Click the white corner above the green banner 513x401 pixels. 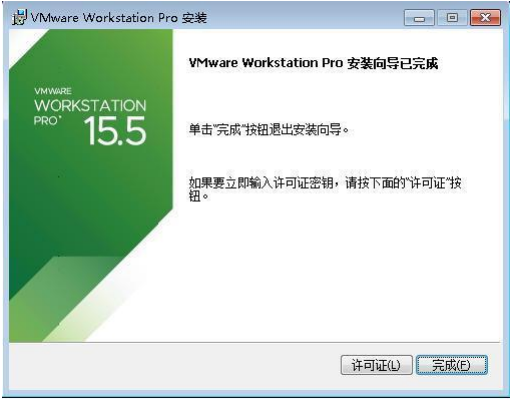[x=23, y=42]
